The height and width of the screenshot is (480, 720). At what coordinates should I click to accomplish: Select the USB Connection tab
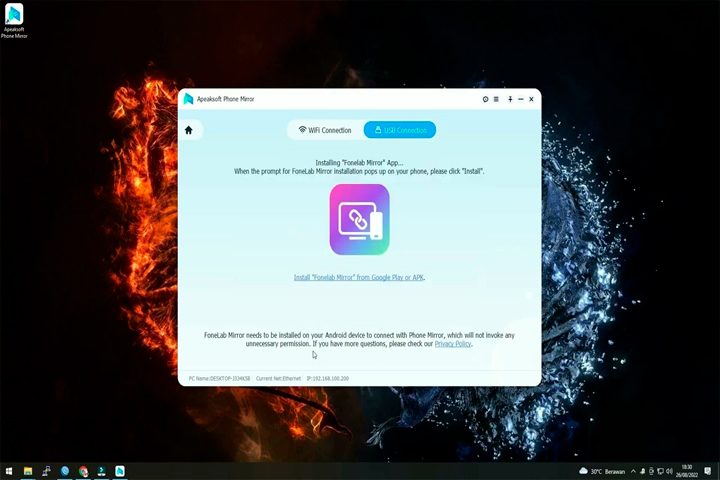point(400,130)
